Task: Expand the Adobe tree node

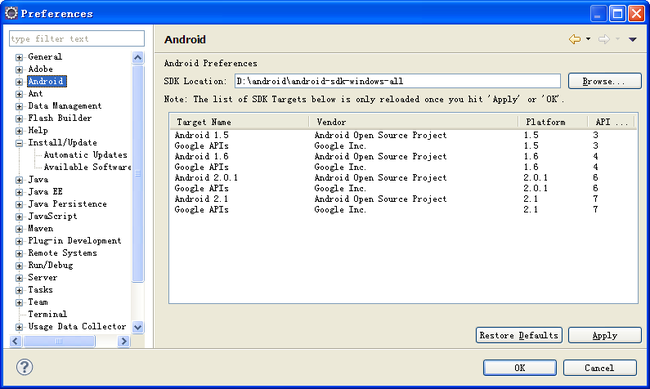Action: [x=19, y=69]
